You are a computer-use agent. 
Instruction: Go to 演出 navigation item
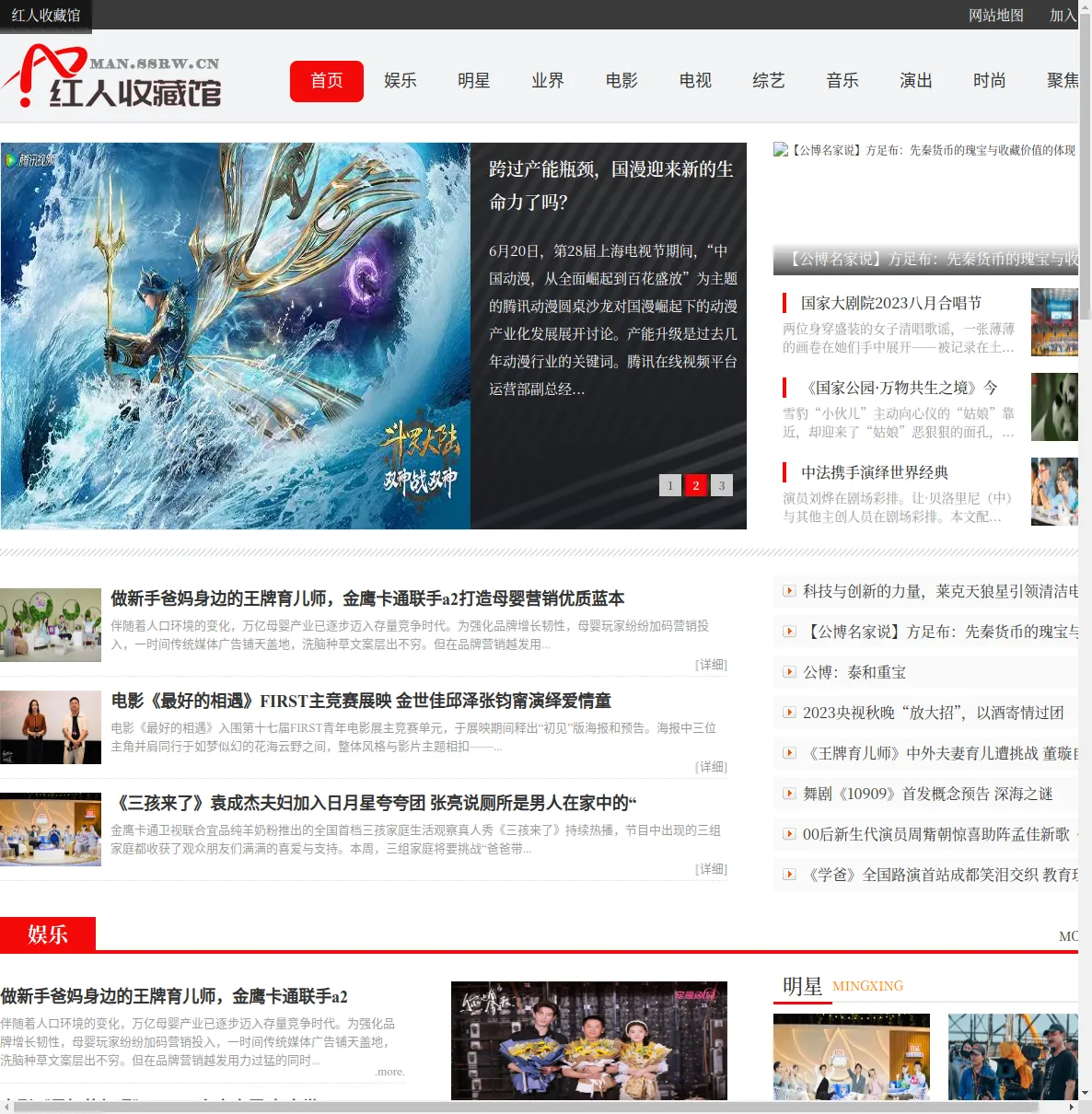coord(916,81)
